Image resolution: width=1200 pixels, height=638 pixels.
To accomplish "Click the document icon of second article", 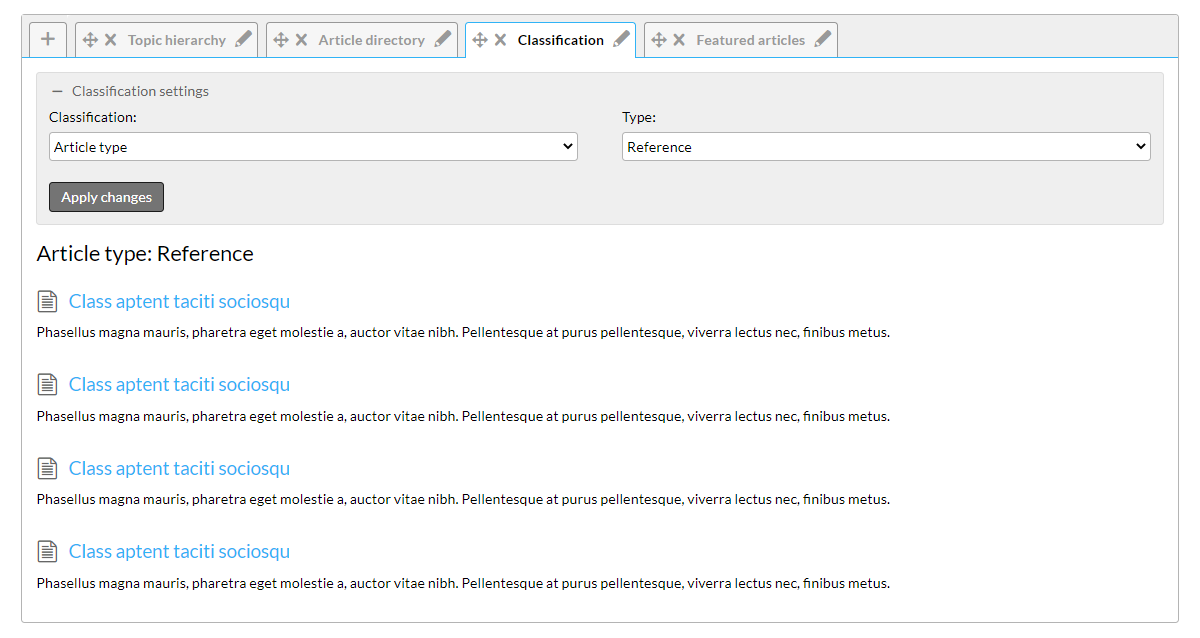I will [x=47, y=385].
